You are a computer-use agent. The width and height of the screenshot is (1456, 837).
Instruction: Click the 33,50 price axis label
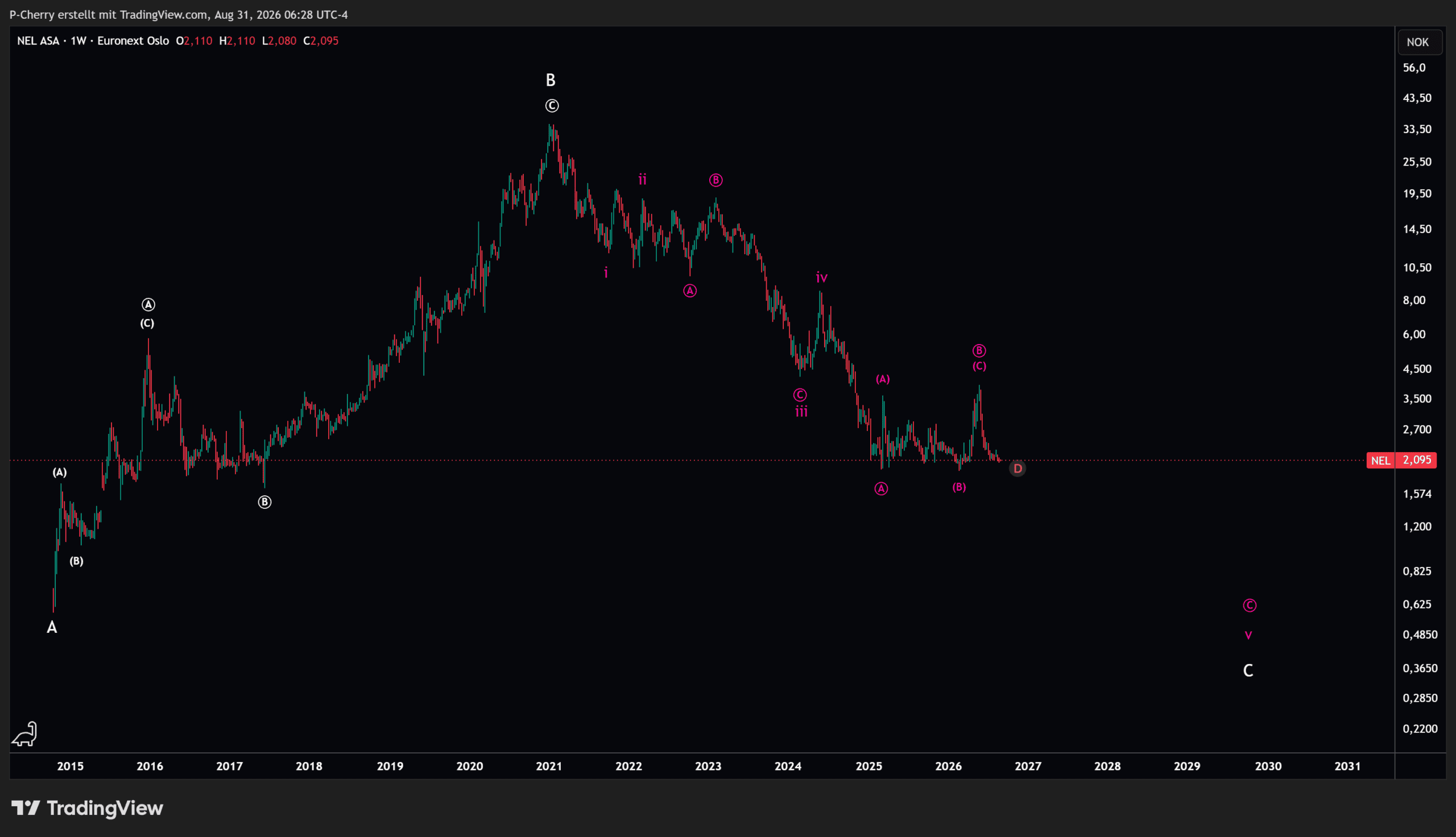pyautogui.click(x=1417, y=129)
